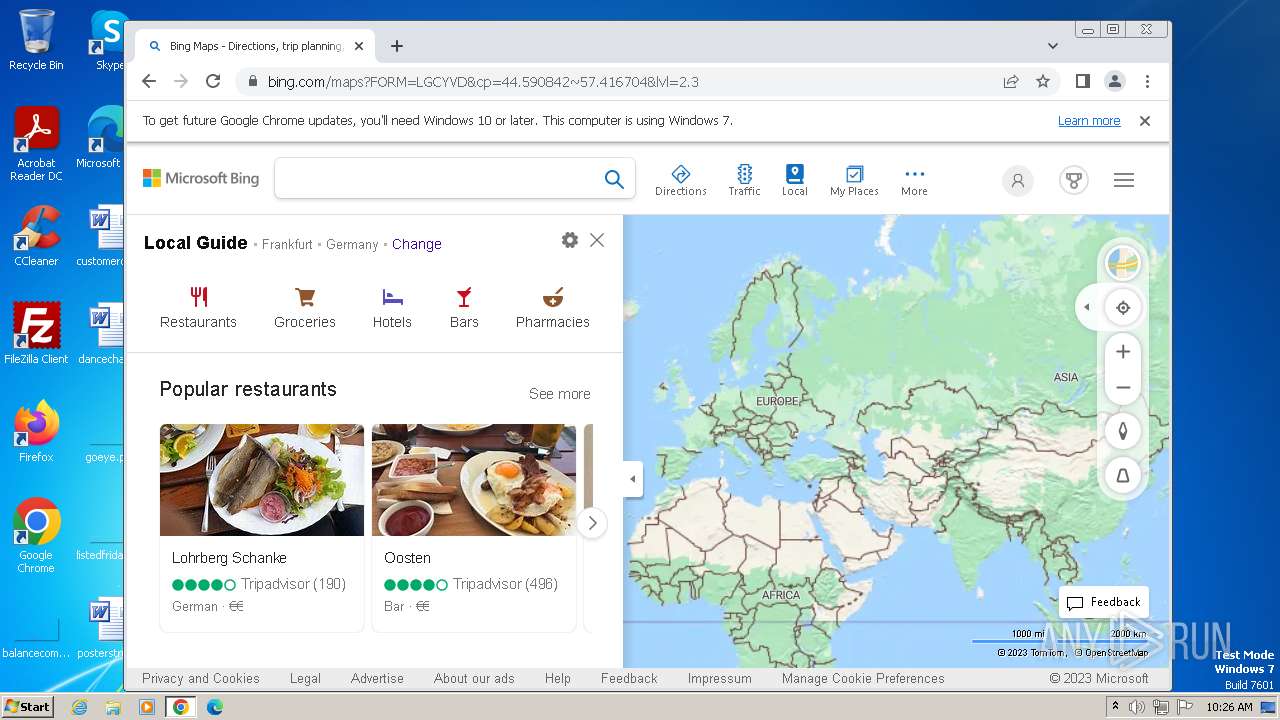Go back in Chrome
The width and height of the screenshot is (1280, 720).
point(149,82)
